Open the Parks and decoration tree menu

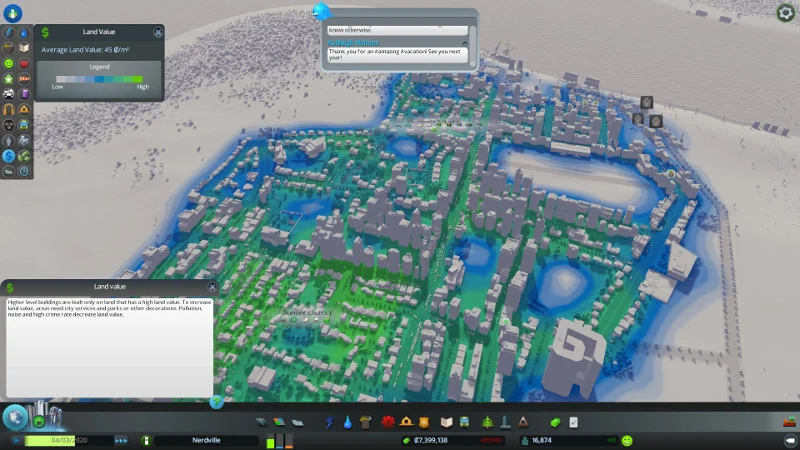pos(487,422)
